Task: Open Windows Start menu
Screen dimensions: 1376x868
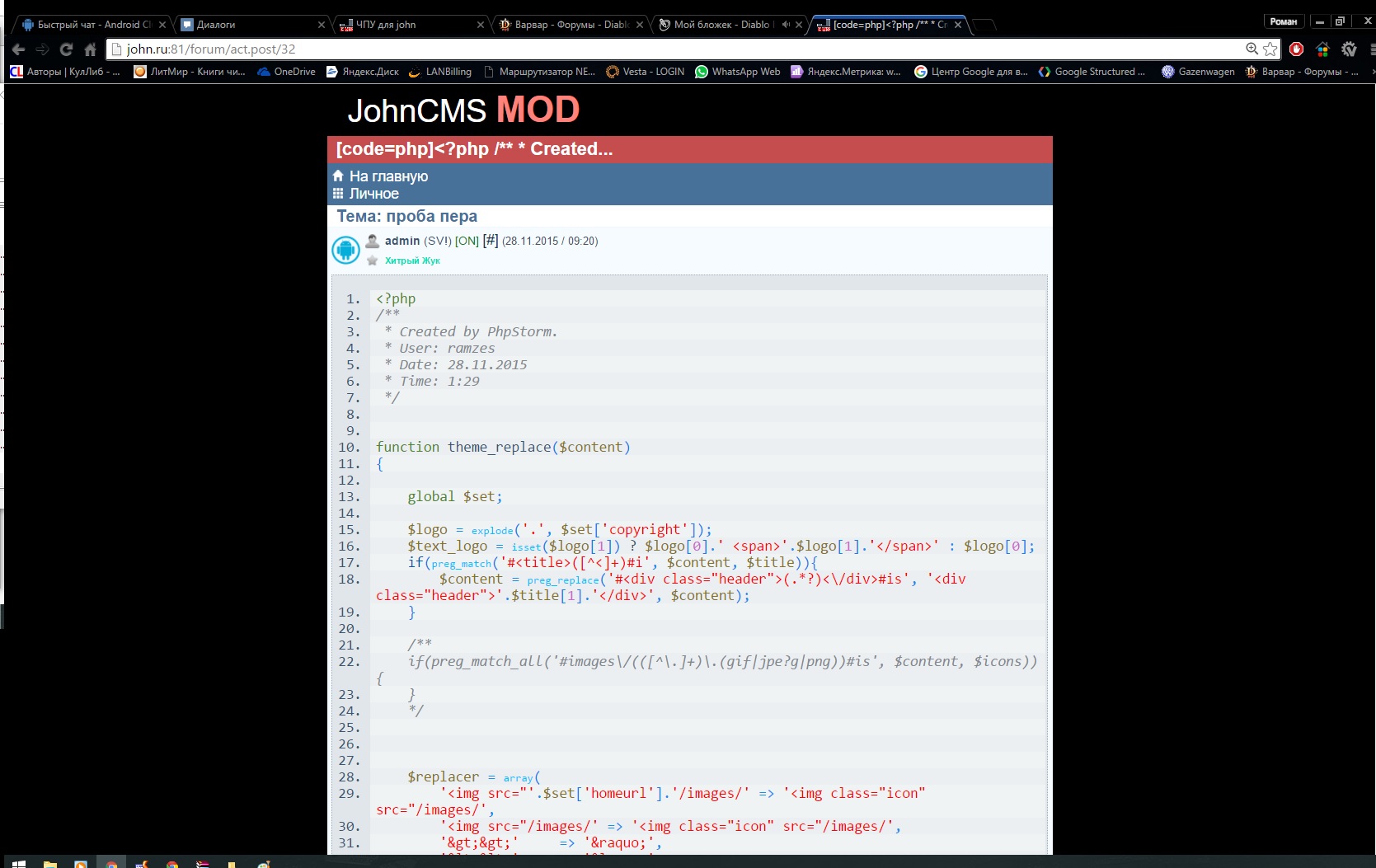Action: click(18, 863)
